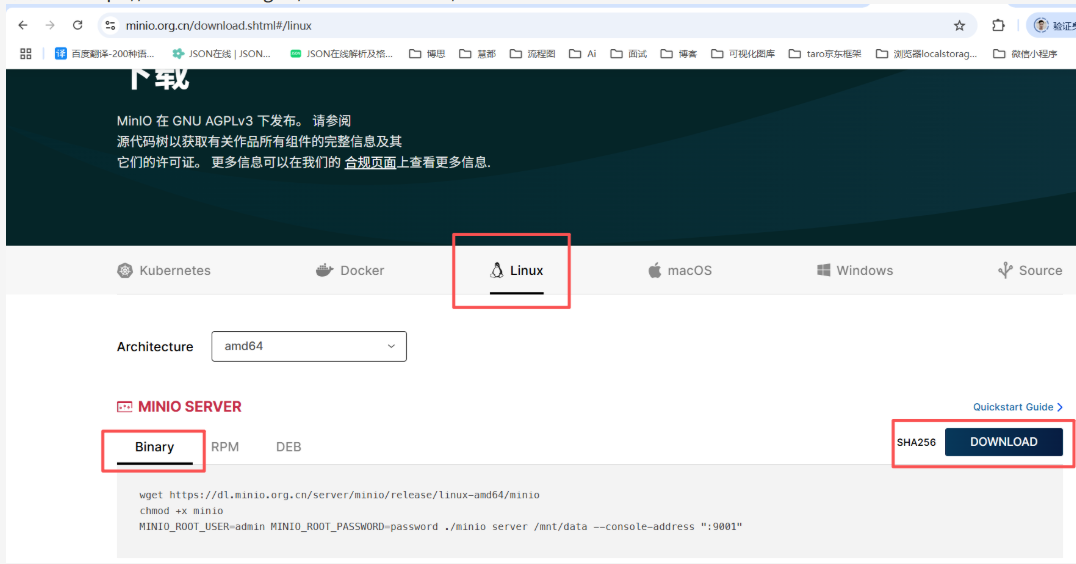This screenshot has height=564, width=1076.
Task: Open site information icon in address bar
Action: [x=110, y=25]
